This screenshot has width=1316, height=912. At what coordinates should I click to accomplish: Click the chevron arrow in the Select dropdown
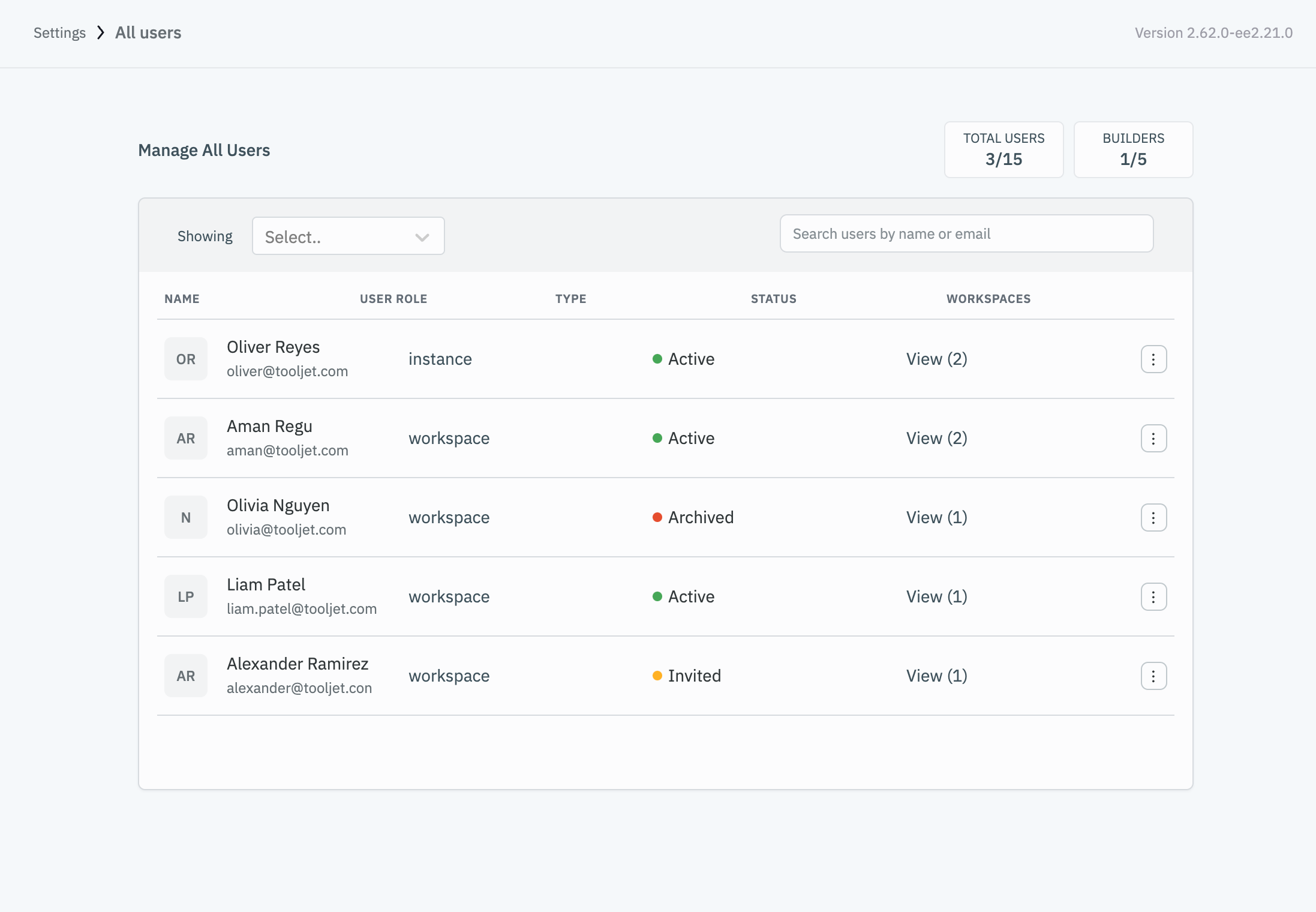point(422,237)
